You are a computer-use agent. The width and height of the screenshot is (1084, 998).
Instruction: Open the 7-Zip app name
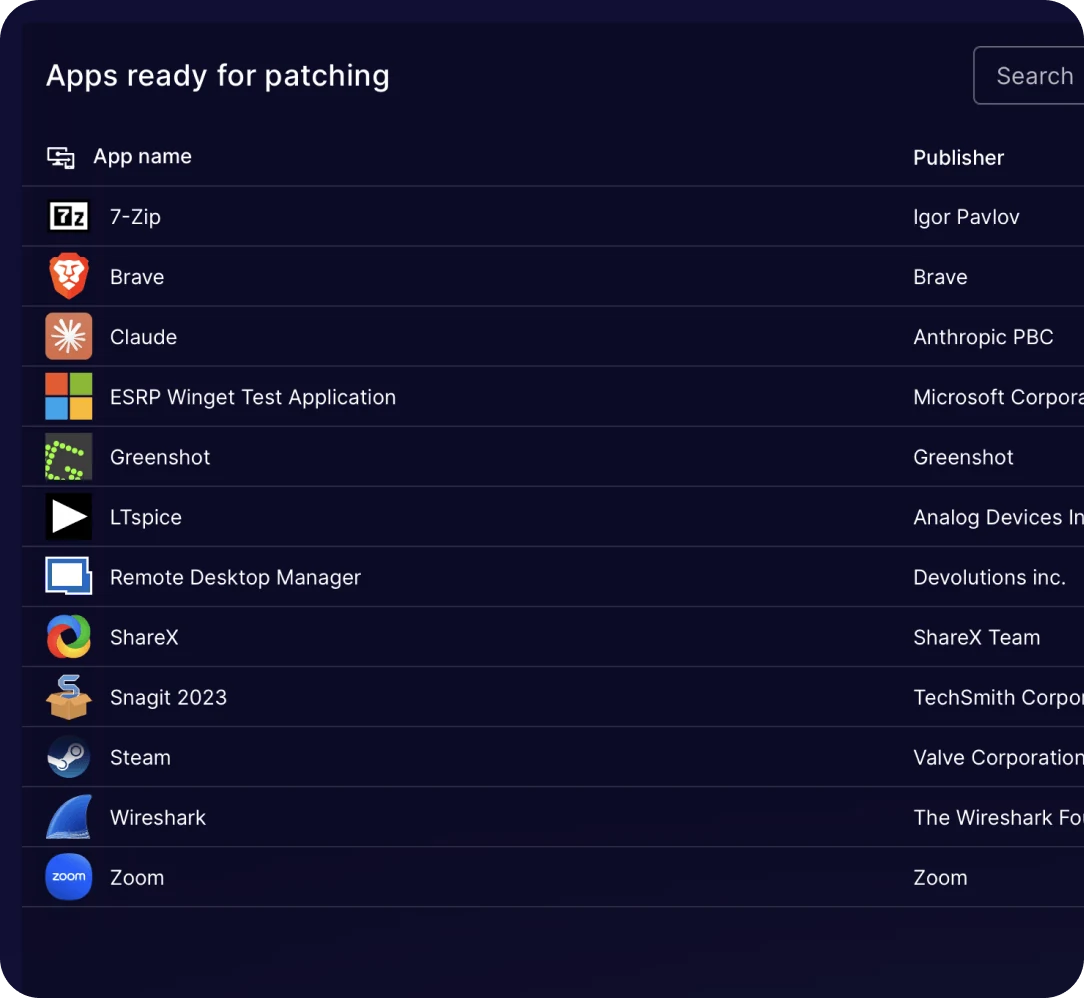136,217
